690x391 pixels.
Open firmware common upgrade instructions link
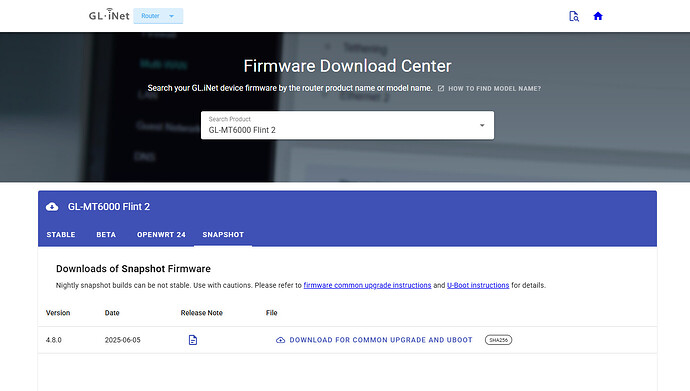367,285
